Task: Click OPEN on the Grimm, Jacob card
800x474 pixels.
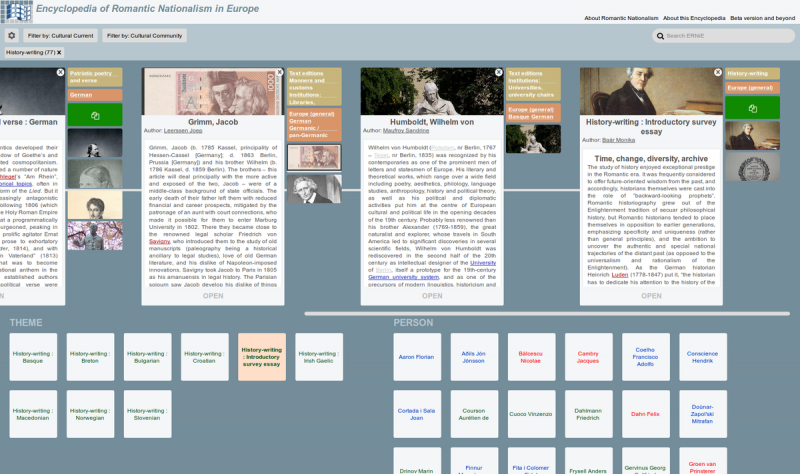Action: click(213, 296)
